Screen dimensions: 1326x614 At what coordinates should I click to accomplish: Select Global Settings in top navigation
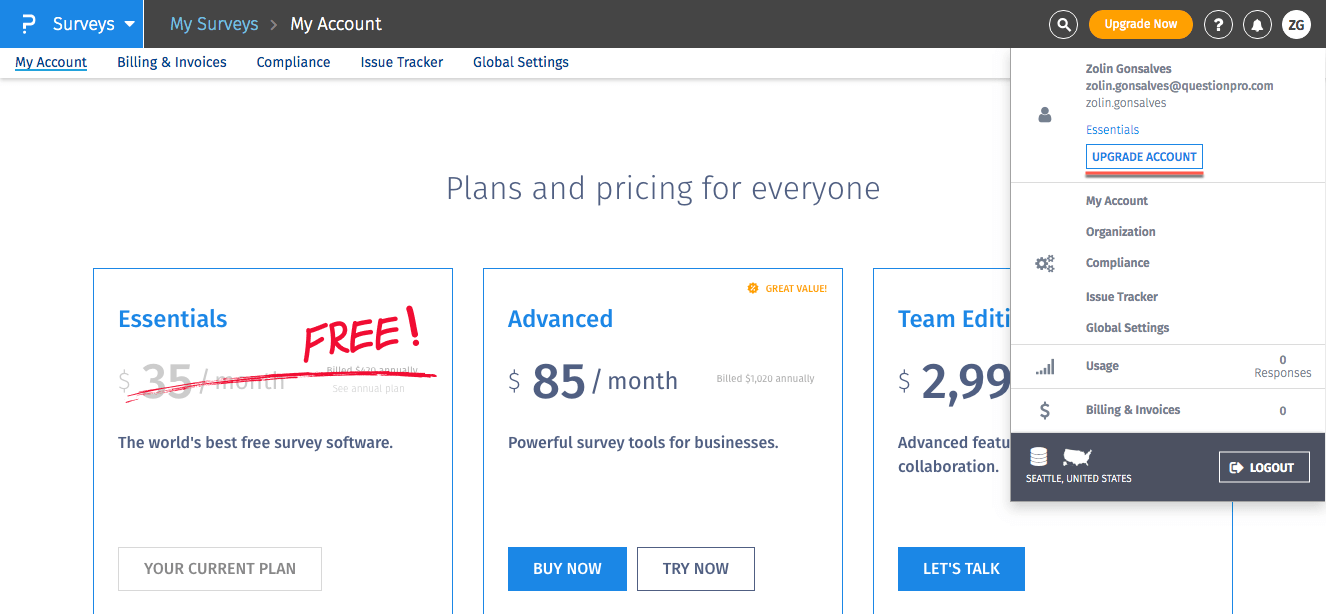[x=520, y=62]
